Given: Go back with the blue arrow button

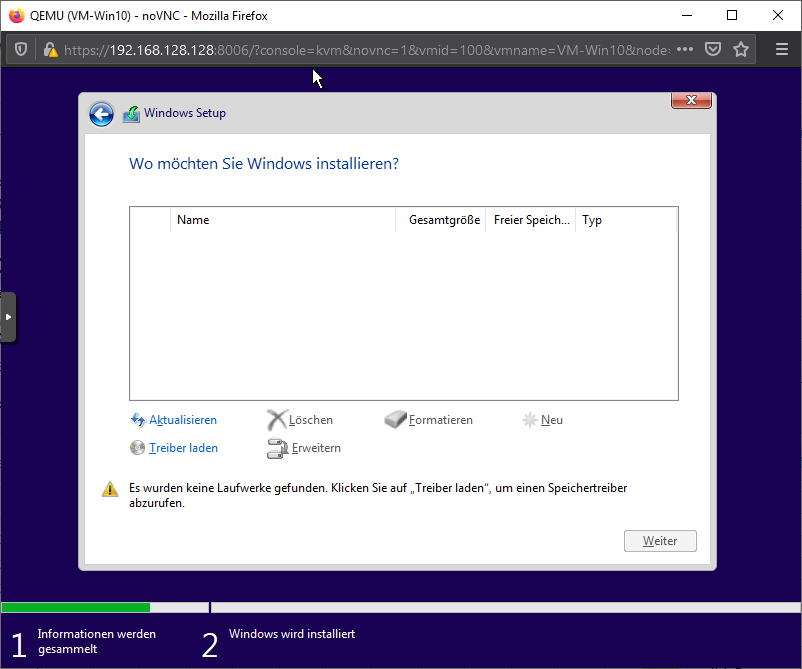Looking at the screenshot, I should pyautogui.click(x=101, y=114).
